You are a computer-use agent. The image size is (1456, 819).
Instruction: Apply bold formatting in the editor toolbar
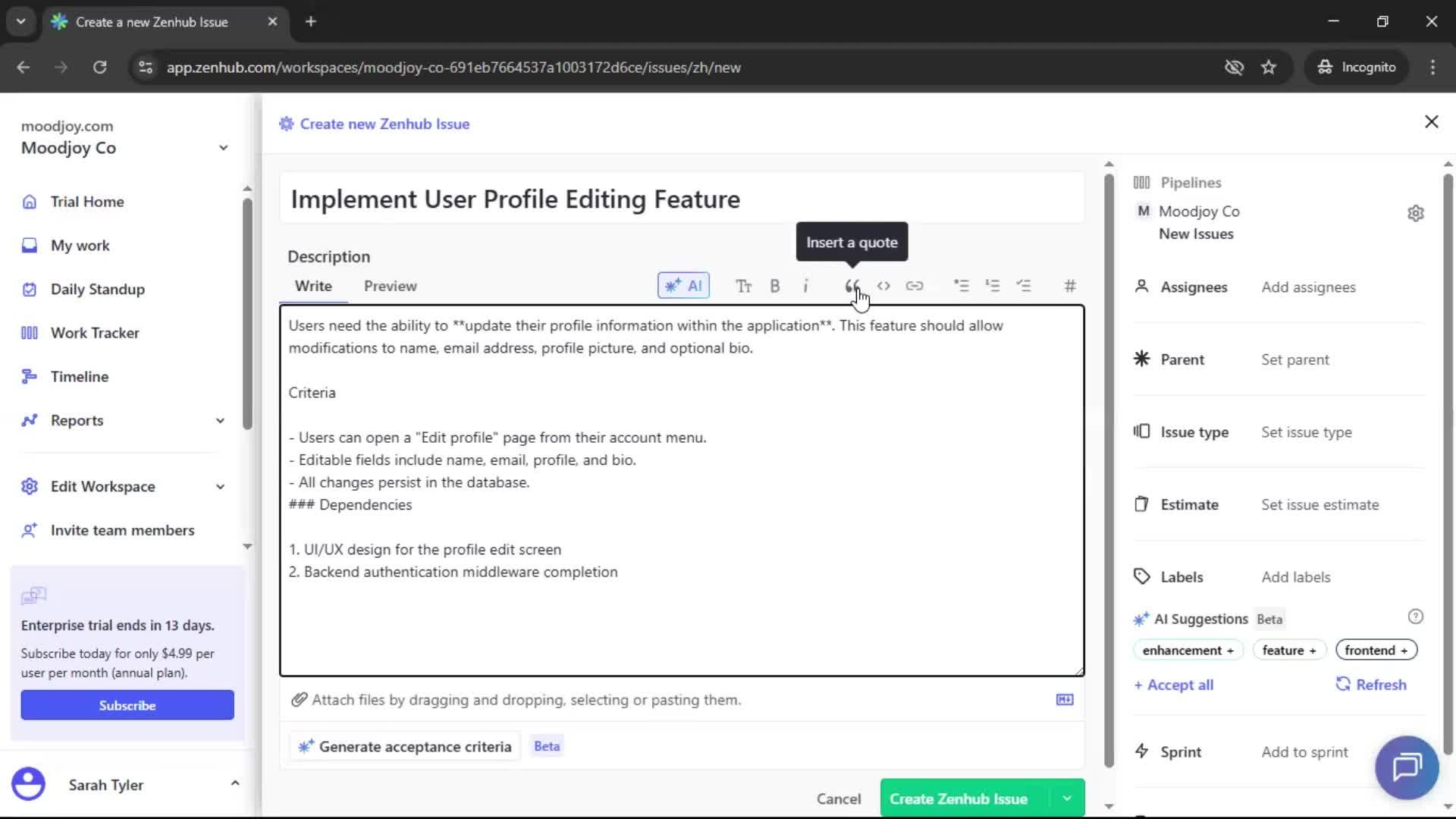(x=774, y=286)
